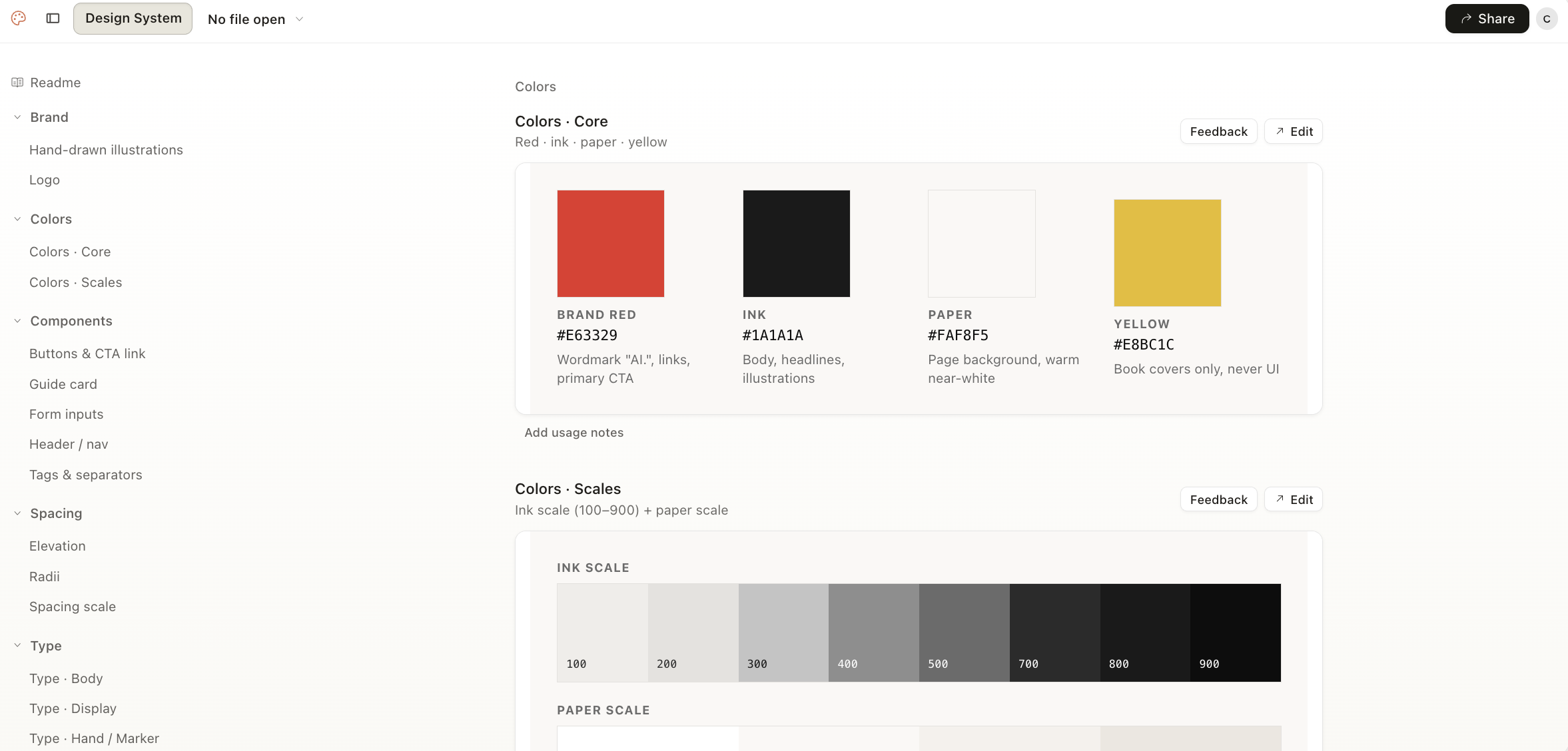Image resolution: width=1568 pixels, height=751 pixels.
Task: Click Feedback for Colors · Core
Action: [x=1219, y=131]
